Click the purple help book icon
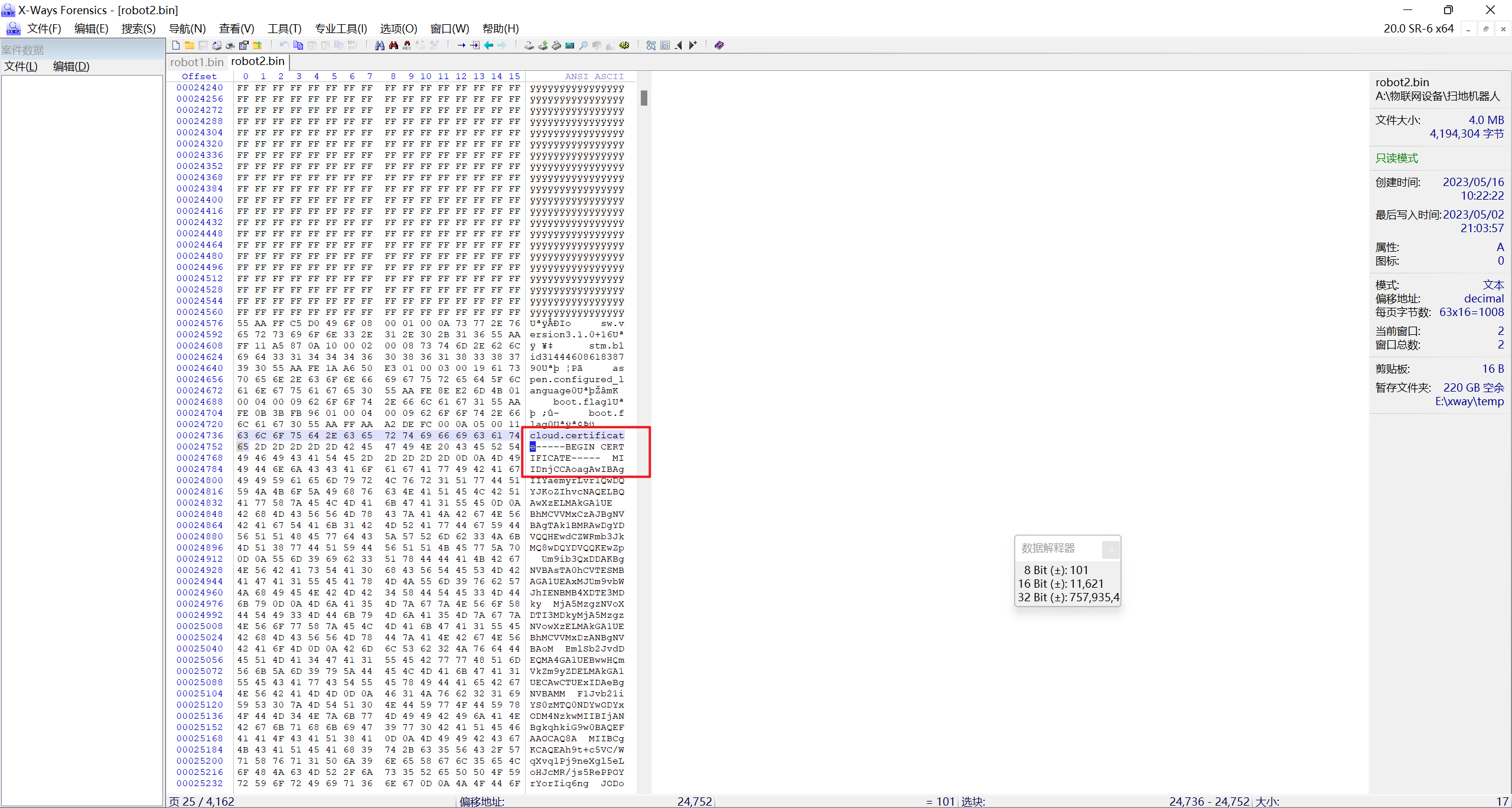 [x=719, y=45]
